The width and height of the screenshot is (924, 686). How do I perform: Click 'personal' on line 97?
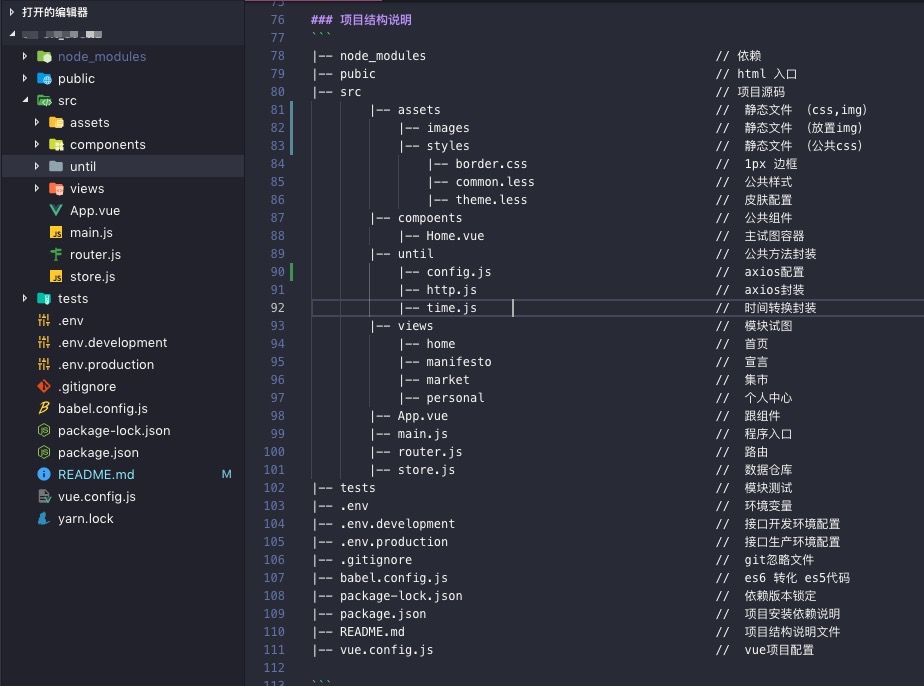point(455,398)
